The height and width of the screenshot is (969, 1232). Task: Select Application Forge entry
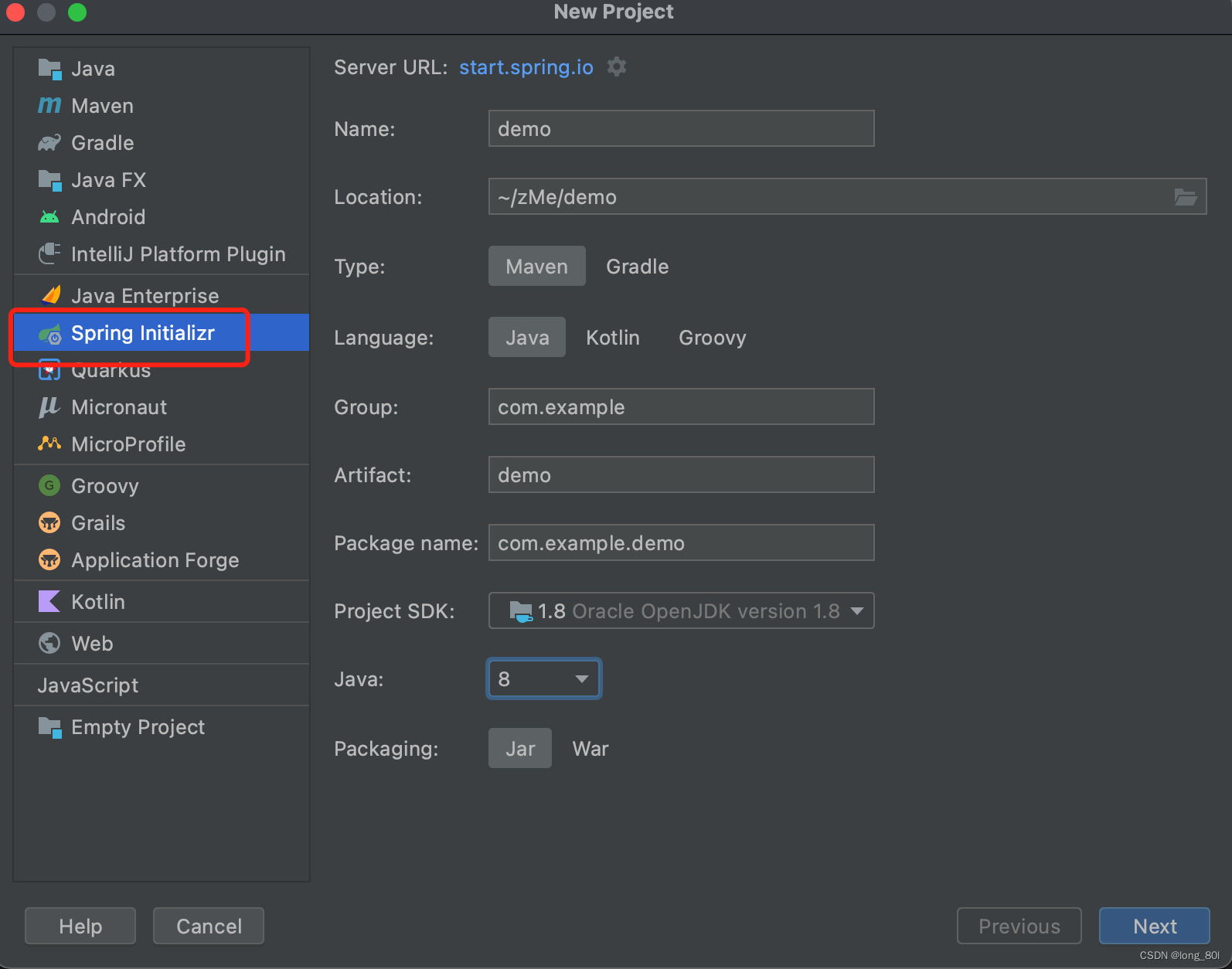pos(162,559)
